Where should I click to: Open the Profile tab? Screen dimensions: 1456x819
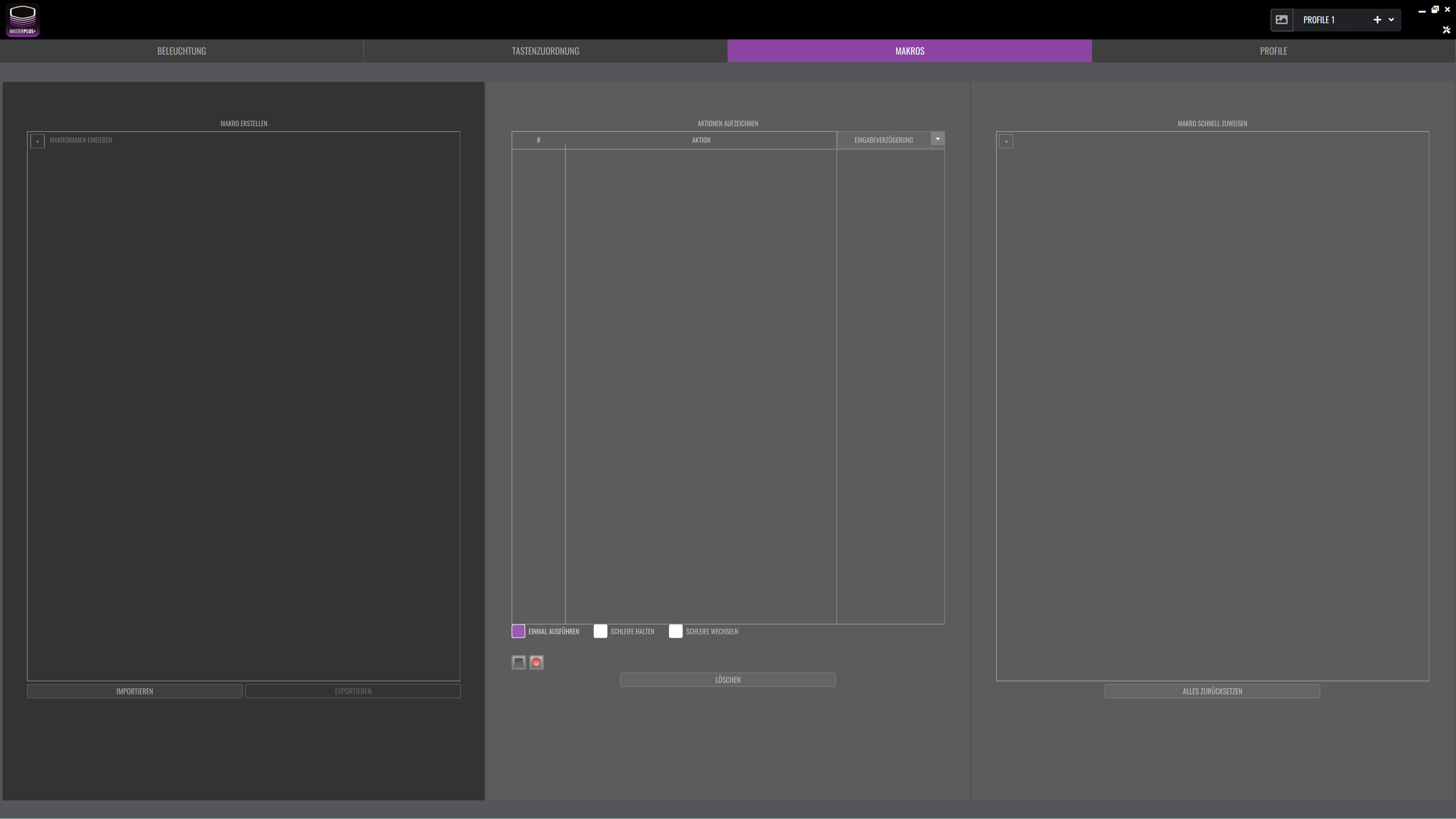[1273, 51]
